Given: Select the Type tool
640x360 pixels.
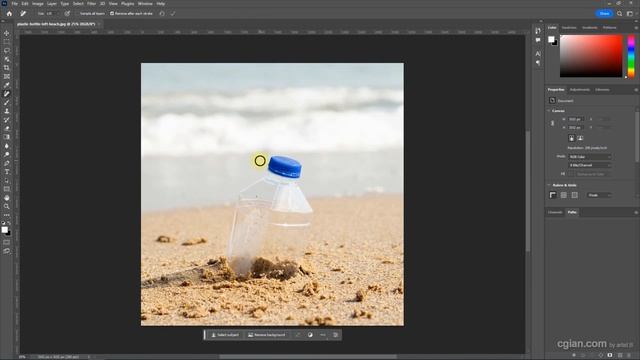Looking at the screenshot, I should click(x=7, y=172).
